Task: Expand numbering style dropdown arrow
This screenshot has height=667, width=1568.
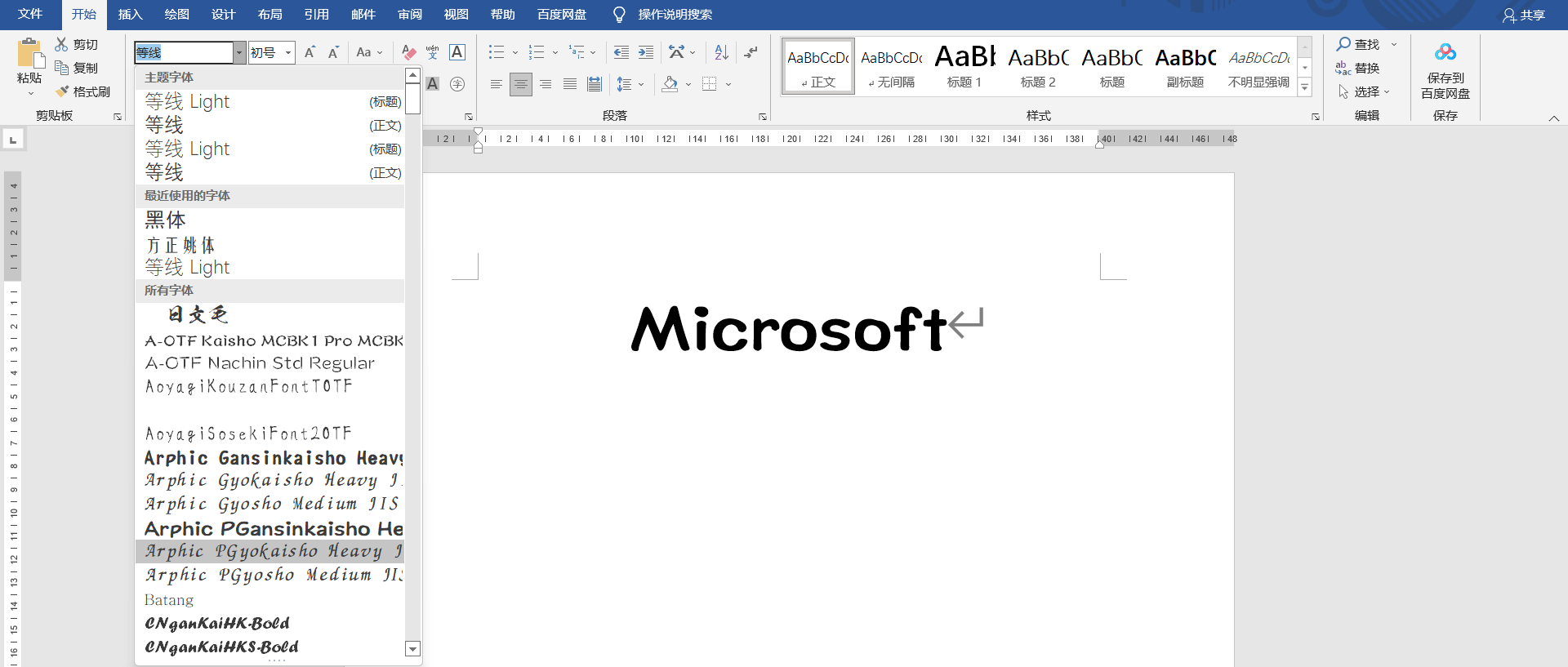Action: coord(555,52)
